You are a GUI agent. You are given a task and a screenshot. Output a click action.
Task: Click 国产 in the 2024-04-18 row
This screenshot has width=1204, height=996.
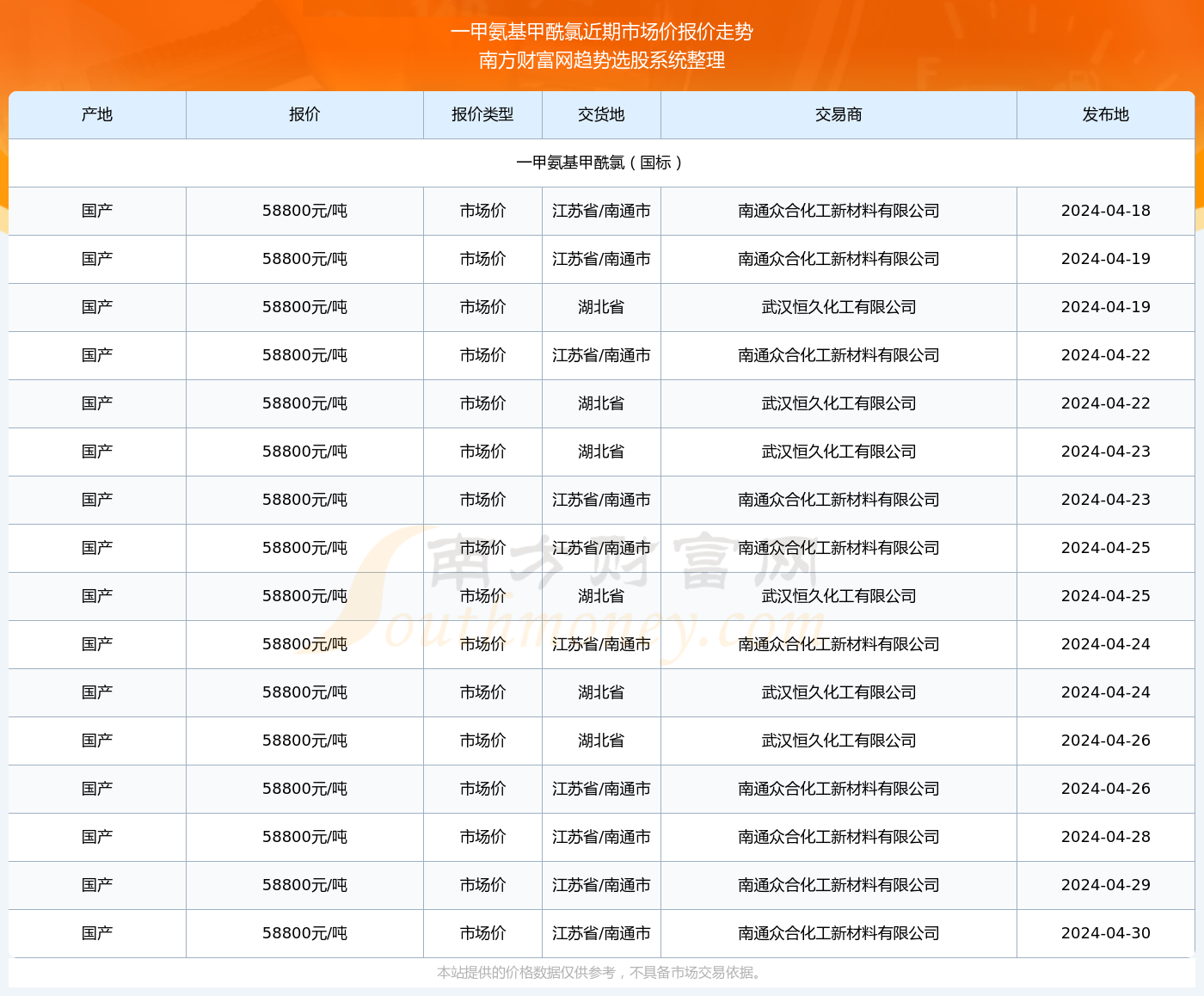coord(97,211)
